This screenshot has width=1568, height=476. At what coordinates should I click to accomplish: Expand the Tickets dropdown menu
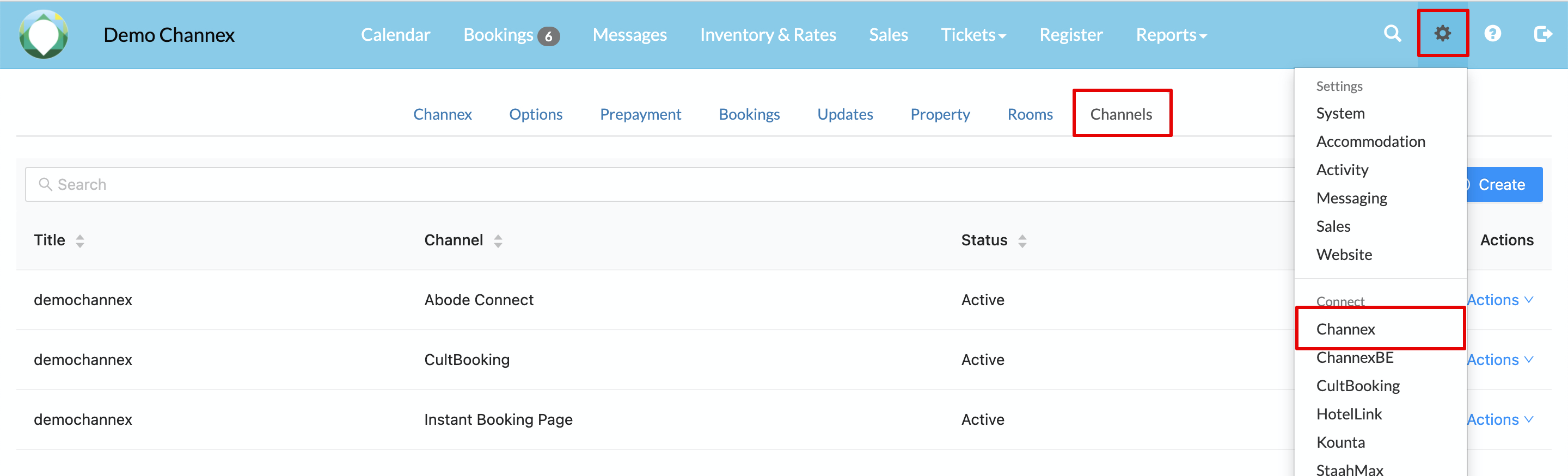point(973,35)
